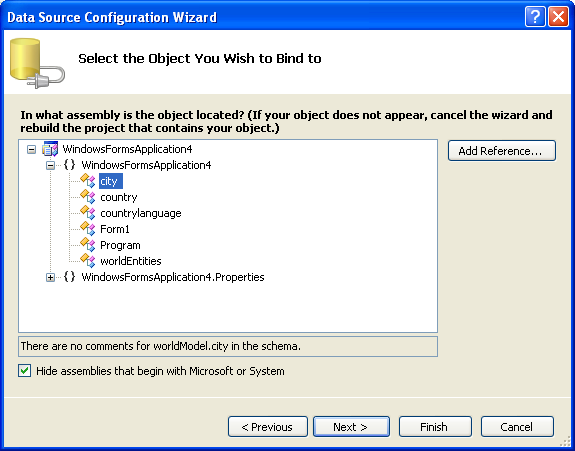575x451 pixels.
Task: Select the country object
Action: pyautogui.click(x=118, y=197)
